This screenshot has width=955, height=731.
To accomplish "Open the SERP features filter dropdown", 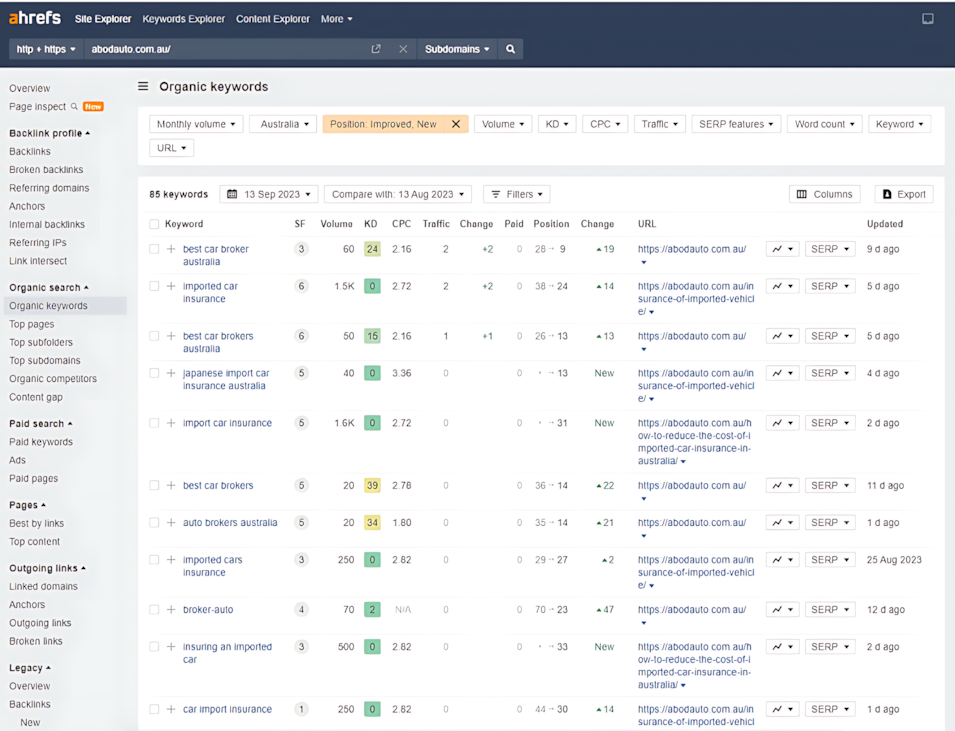I will (735, 124).
